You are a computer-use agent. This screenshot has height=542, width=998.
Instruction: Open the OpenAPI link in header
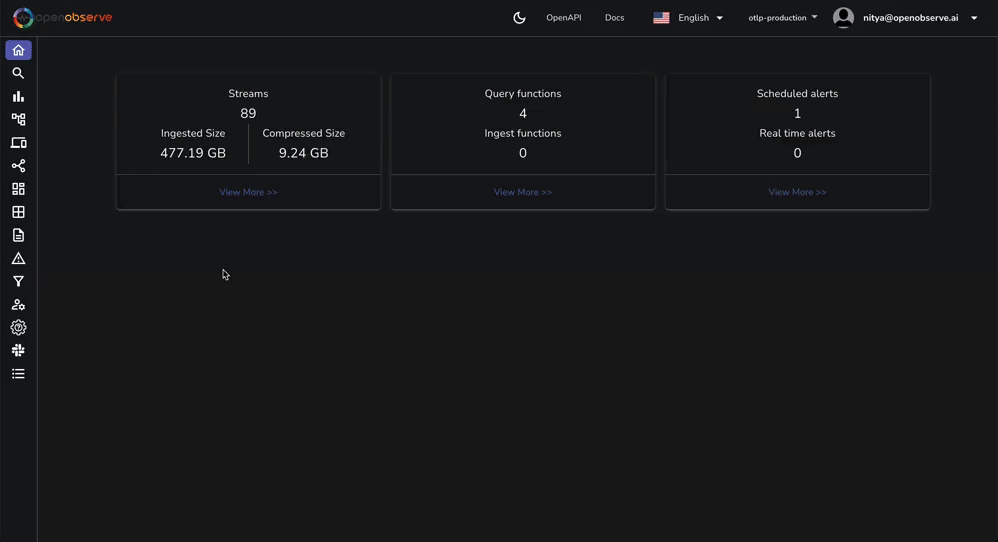563,18
